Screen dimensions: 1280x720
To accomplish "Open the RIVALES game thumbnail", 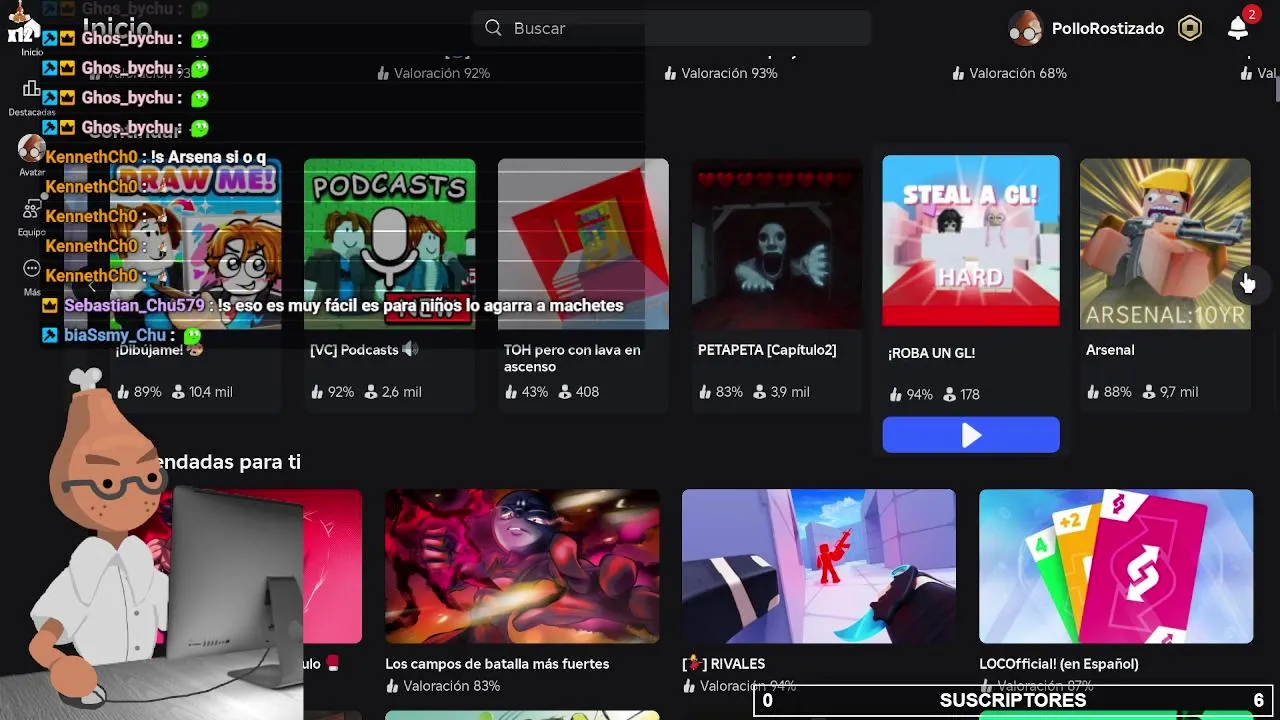I will 818,566.
